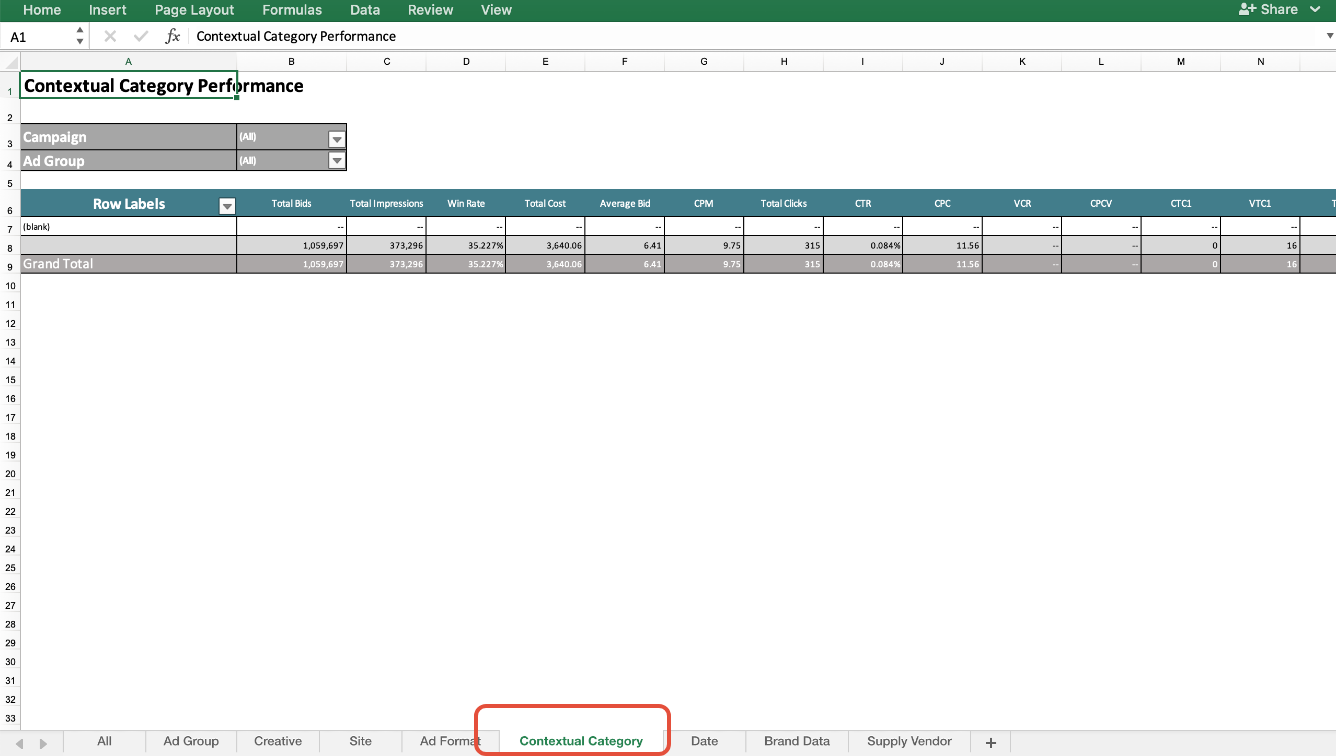
Task: Select the Grand Total row label
Action: [128, 264]
